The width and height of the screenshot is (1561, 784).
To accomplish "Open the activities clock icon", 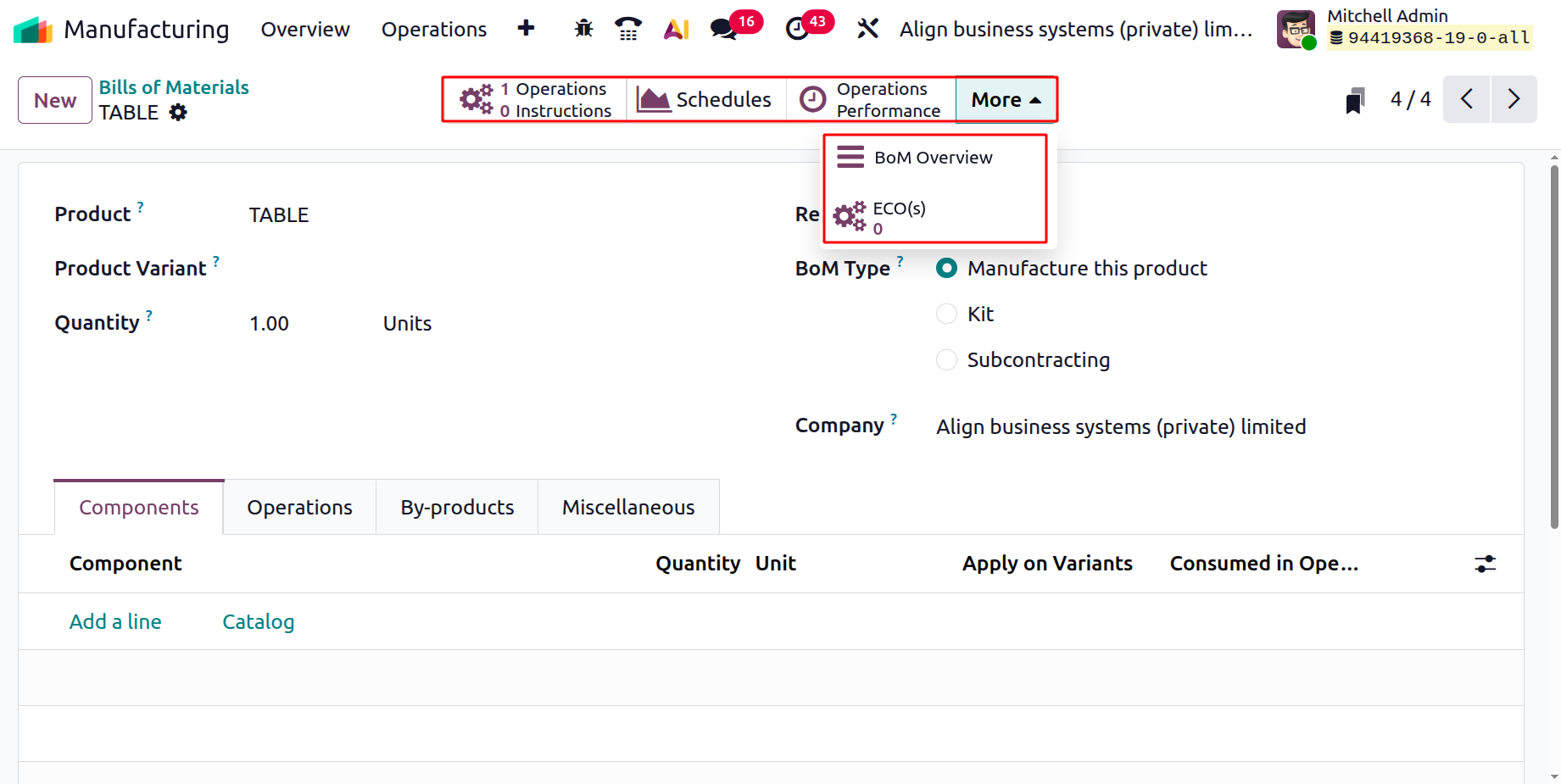I will pyautogui.click(x=797, y=29).
